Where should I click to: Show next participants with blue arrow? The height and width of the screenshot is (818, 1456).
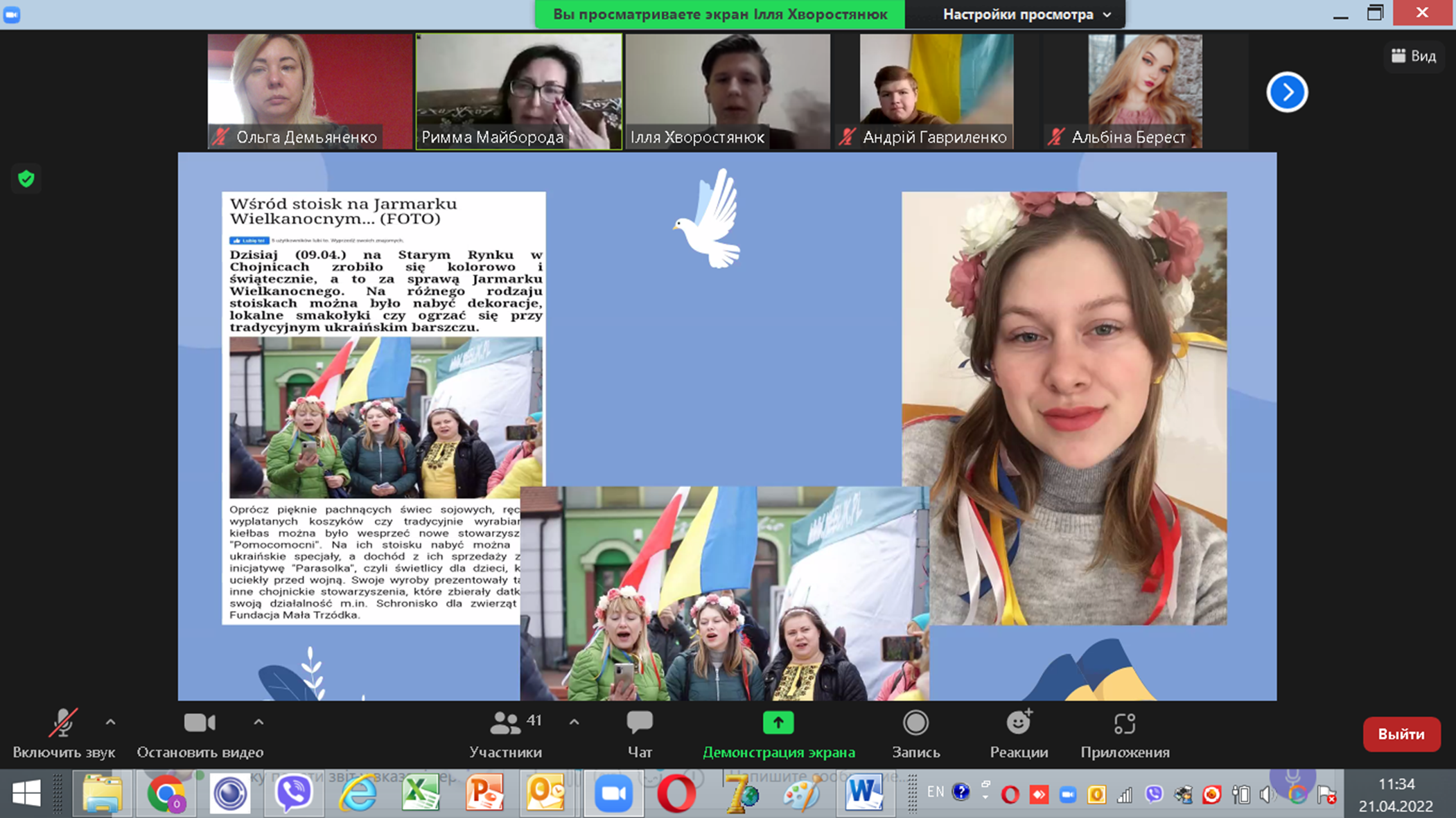click(1287, 91)
